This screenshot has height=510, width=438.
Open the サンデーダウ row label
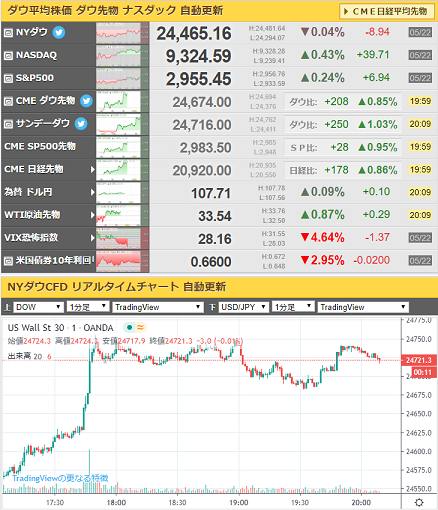(x=43, y=124)
